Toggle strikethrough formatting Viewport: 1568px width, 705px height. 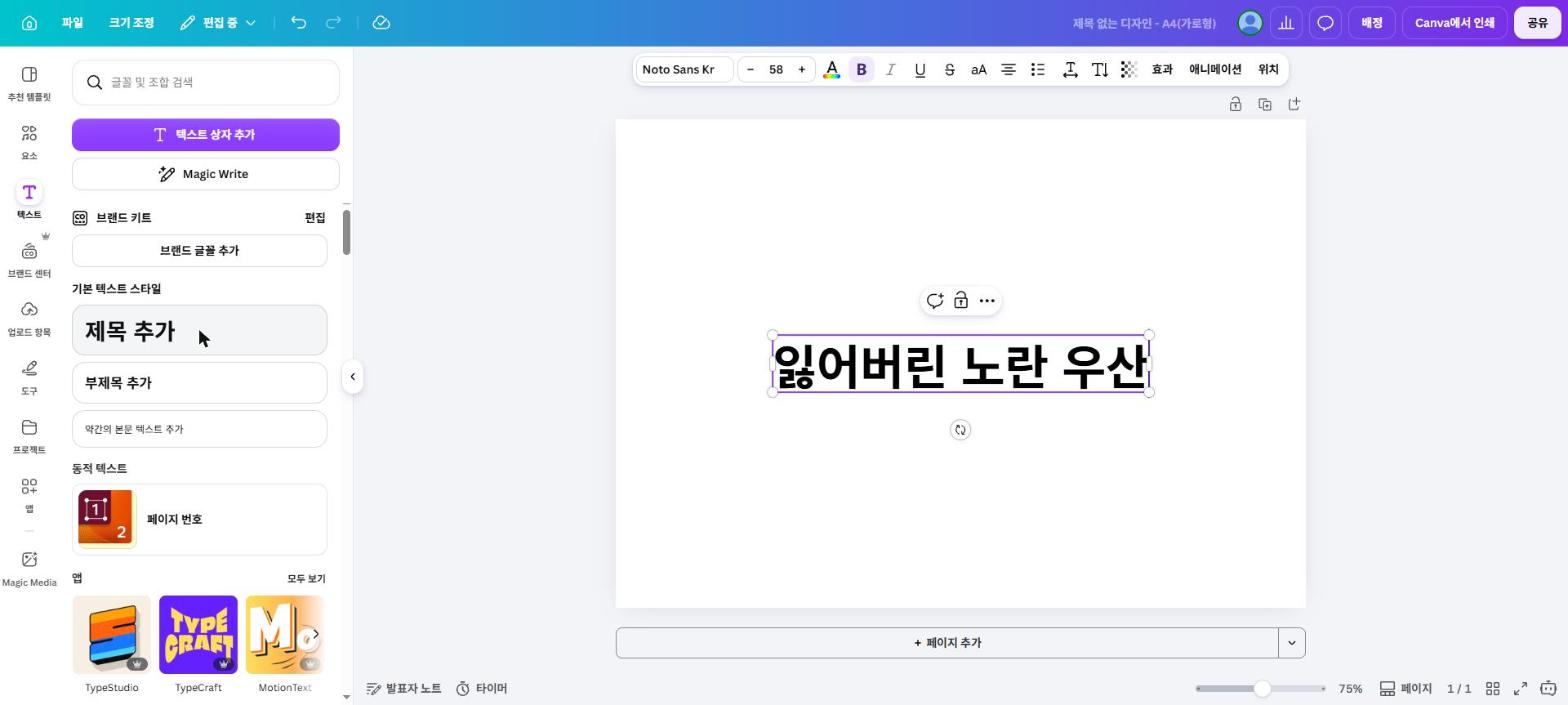point(949,69)
